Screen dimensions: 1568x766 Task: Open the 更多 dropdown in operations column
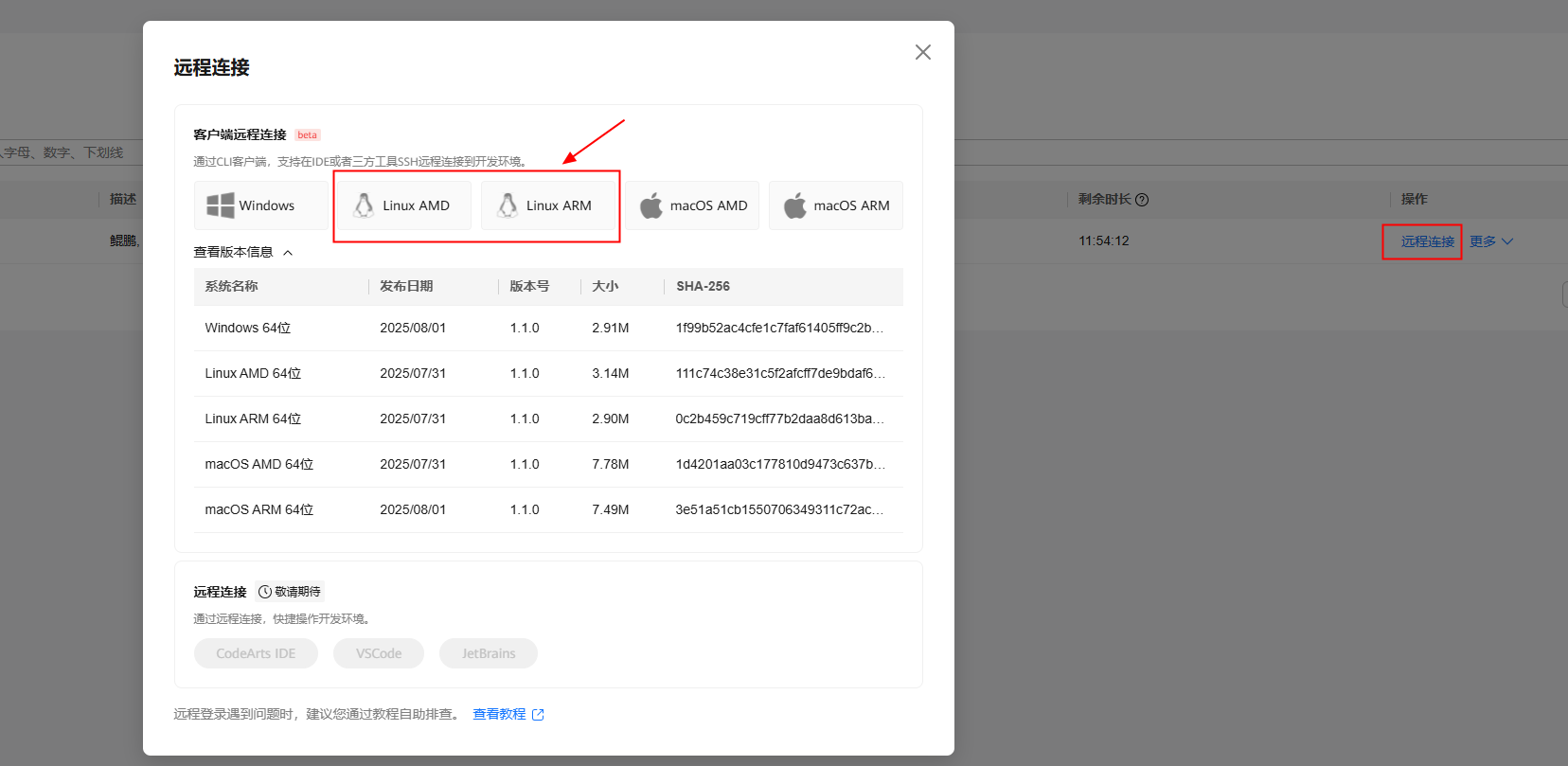(x=1491, y=241)
